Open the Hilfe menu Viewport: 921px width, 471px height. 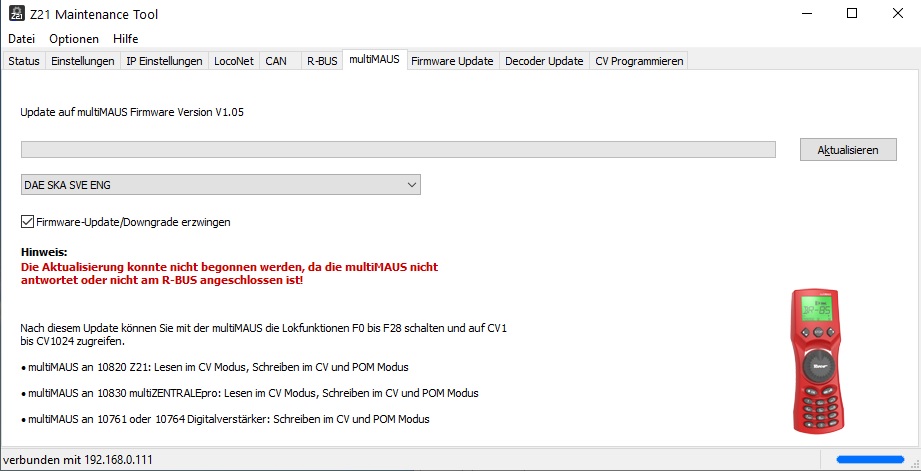tap(126, 39)
